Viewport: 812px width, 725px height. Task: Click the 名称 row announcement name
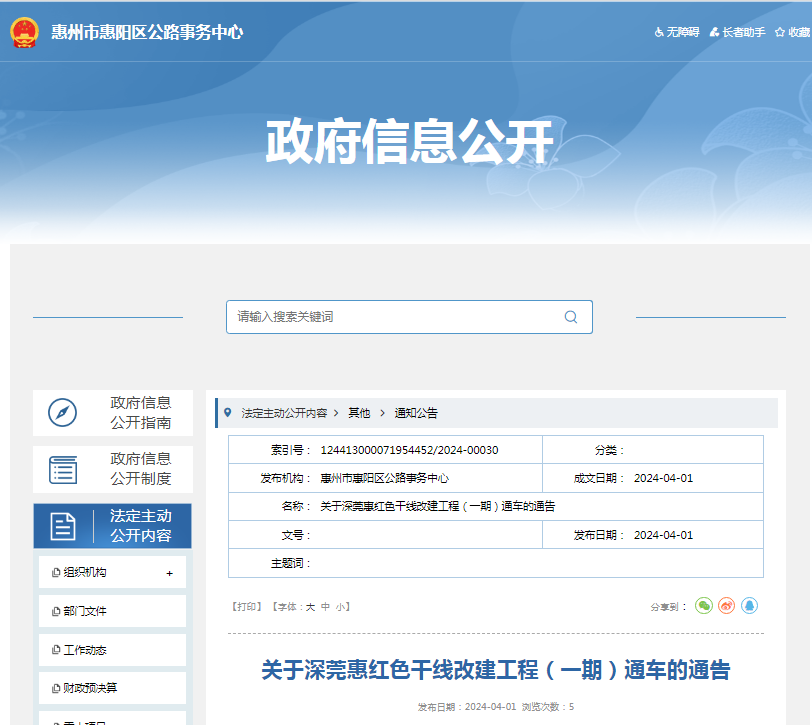438,506
